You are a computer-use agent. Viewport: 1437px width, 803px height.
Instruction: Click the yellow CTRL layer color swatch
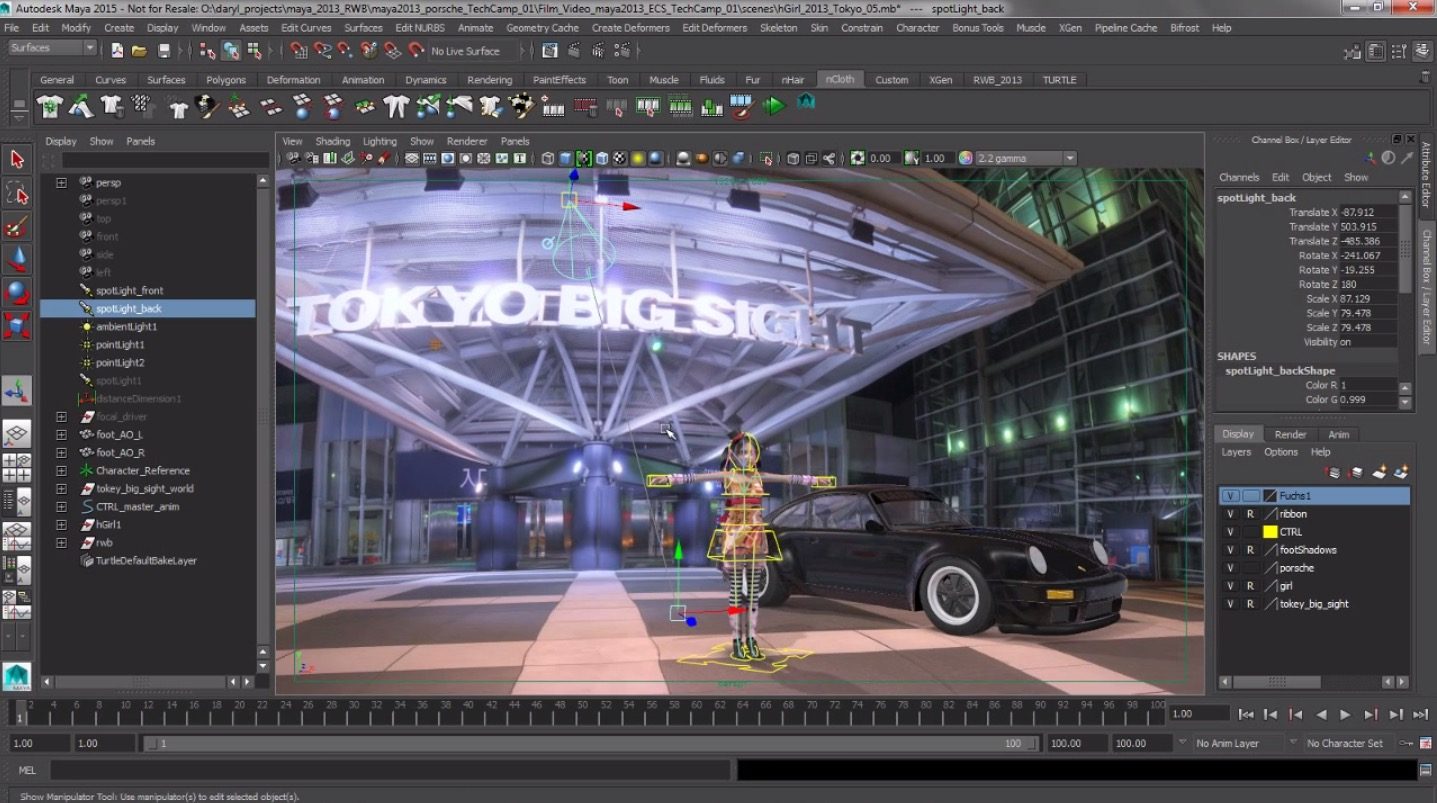coord(1270,532)
